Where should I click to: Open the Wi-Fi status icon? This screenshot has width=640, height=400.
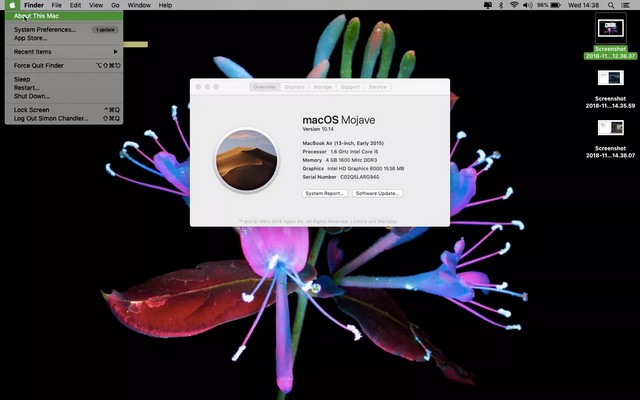(514, 5)
